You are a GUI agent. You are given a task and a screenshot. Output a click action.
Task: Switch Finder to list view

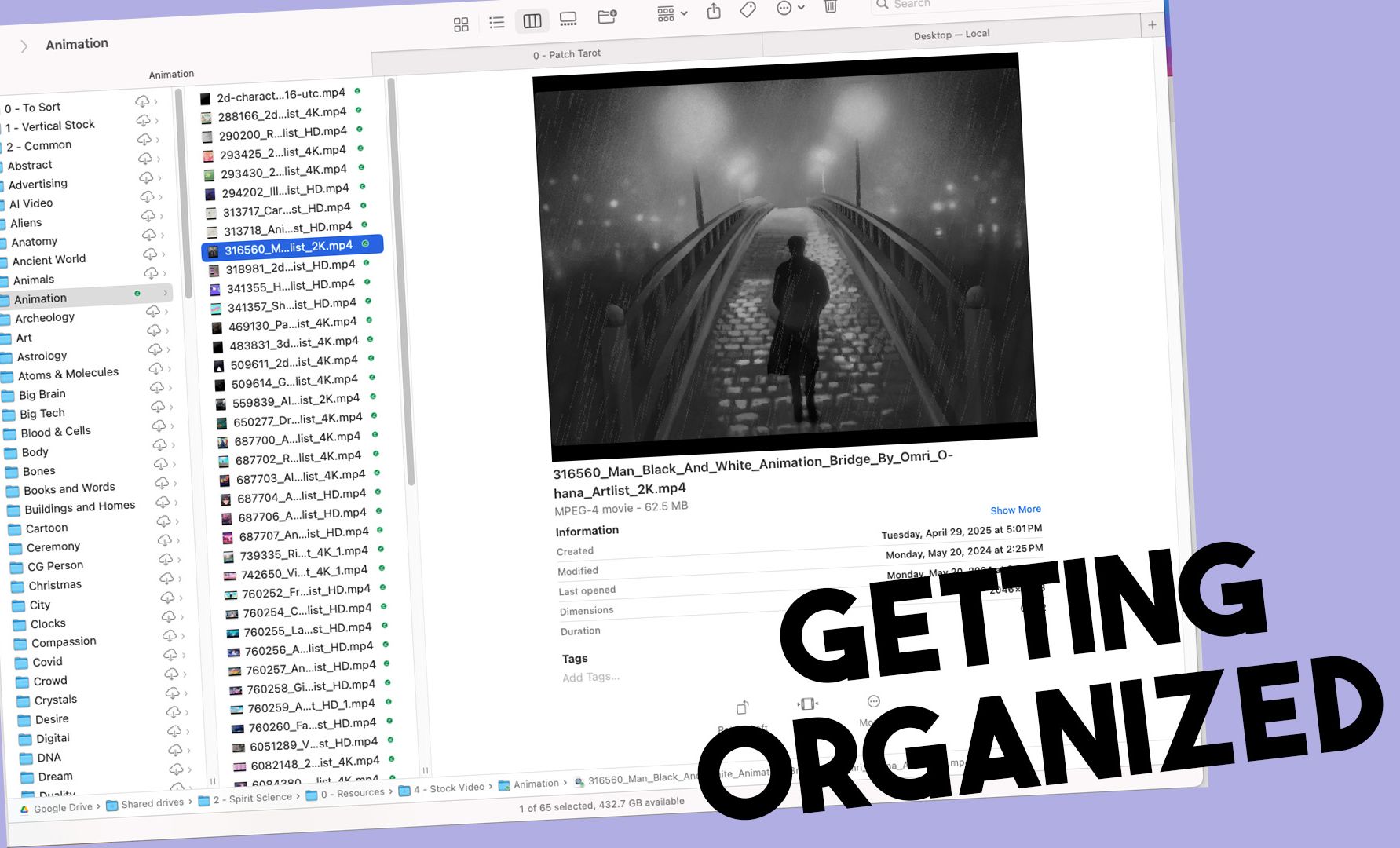tap(496, 23)
